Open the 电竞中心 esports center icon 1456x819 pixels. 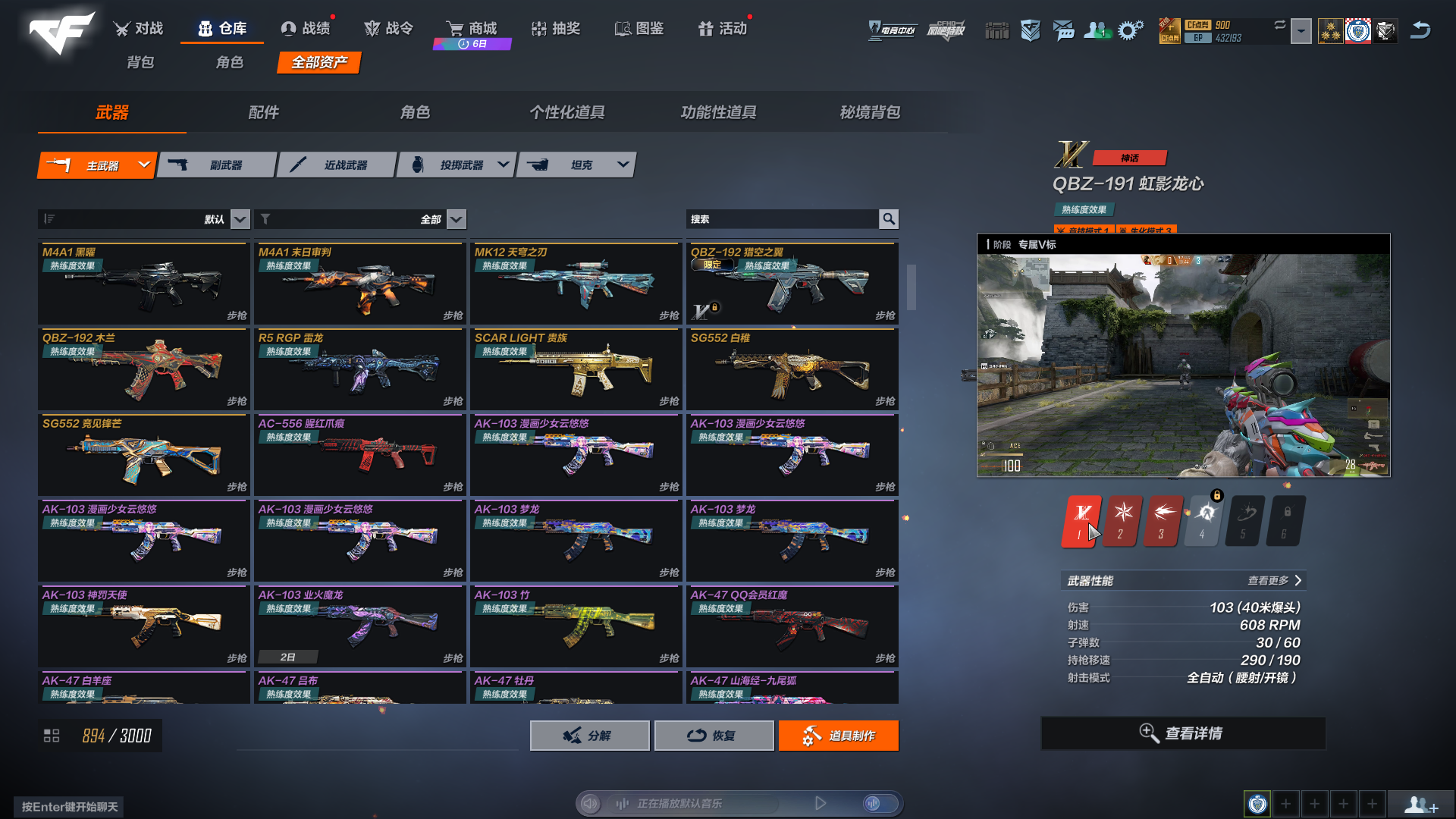point(892,30)
